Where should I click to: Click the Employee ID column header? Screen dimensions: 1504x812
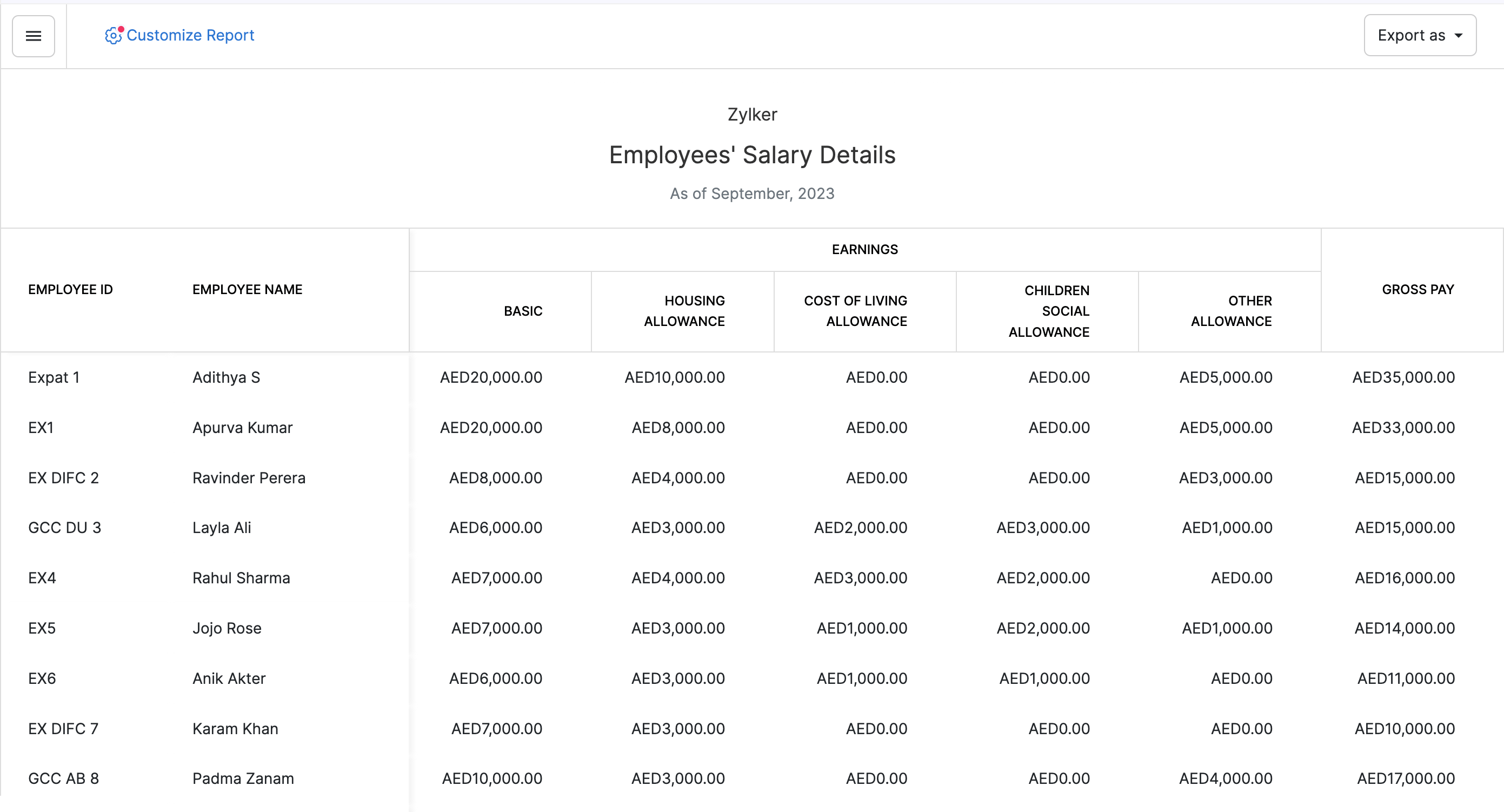(x=70, y=290)
